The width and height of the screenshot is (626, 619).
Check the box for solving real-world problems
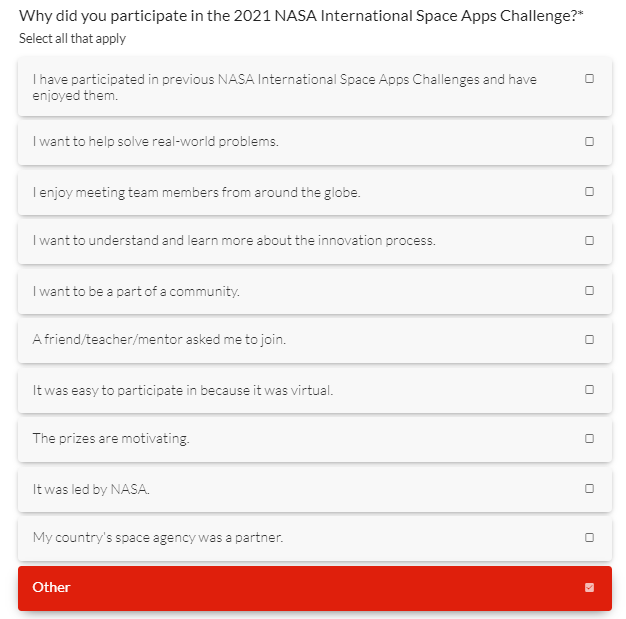pyautogui.click(x=589, y=142)
